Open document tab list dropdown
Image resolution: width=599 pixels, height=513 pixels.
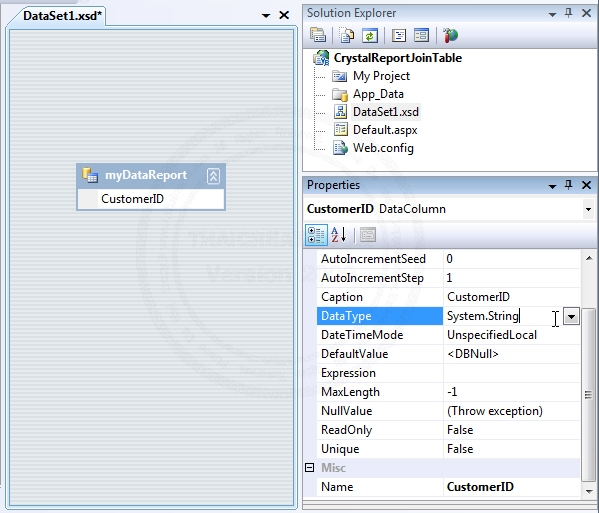pyautogui.click(x=266, y=16)
